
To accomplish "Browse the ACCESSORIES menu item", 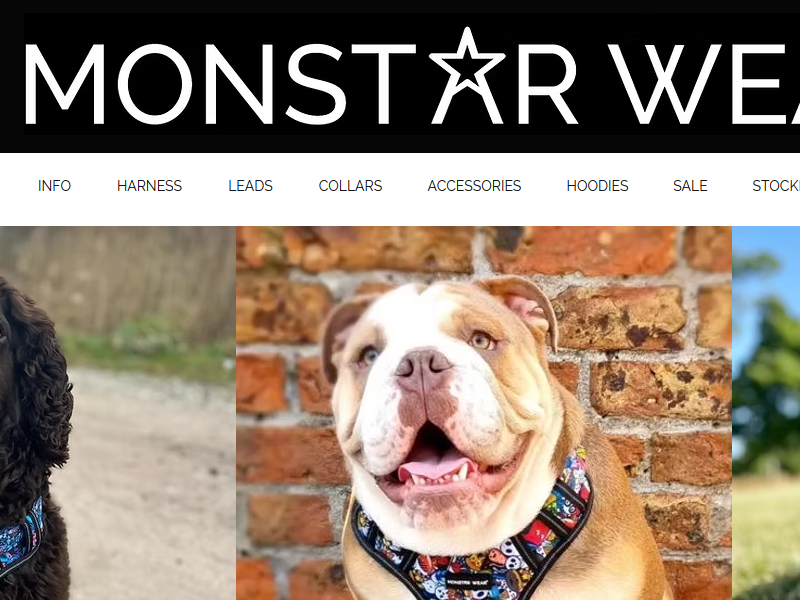I will tap(474, 186).
